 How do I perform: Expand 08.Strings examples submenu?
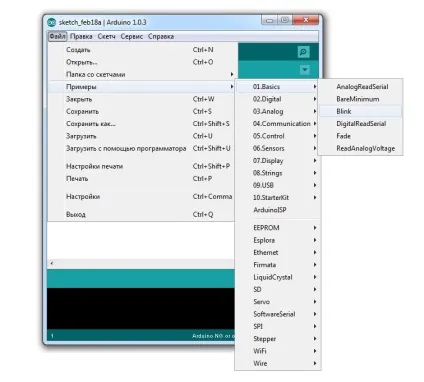pyautogui.click(x=277, y=173)
